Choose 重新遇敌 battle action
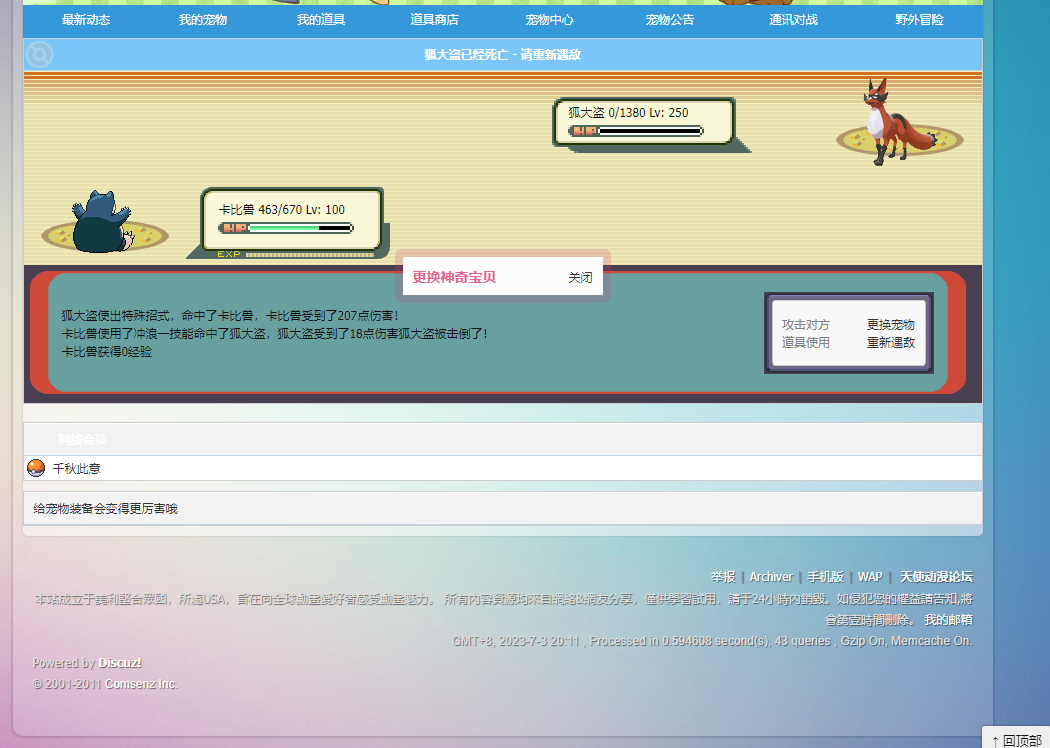The height and width of the screenshot is (748, 1050). pos(891,342)
